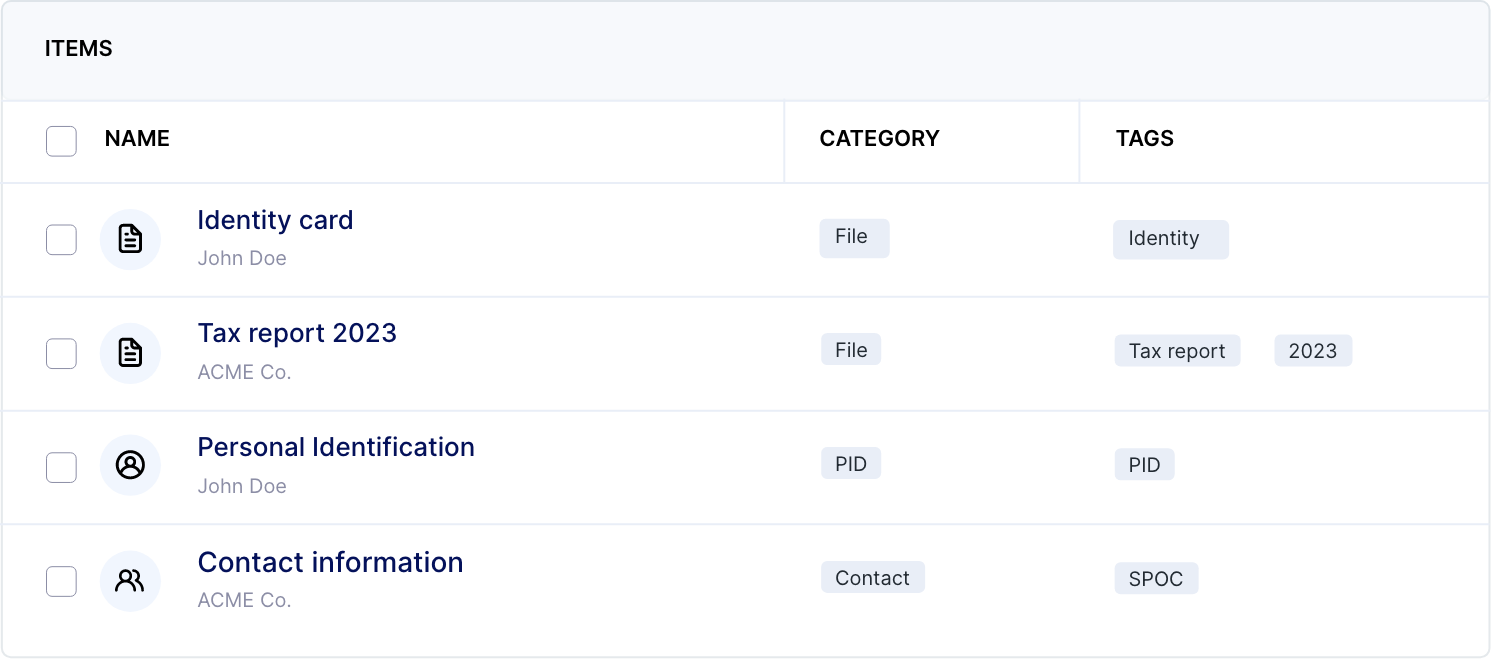This screenshot has width=1491, height=659.
Task: Select the Personal Identification row checkbox
Action: [x=61, y=467]
